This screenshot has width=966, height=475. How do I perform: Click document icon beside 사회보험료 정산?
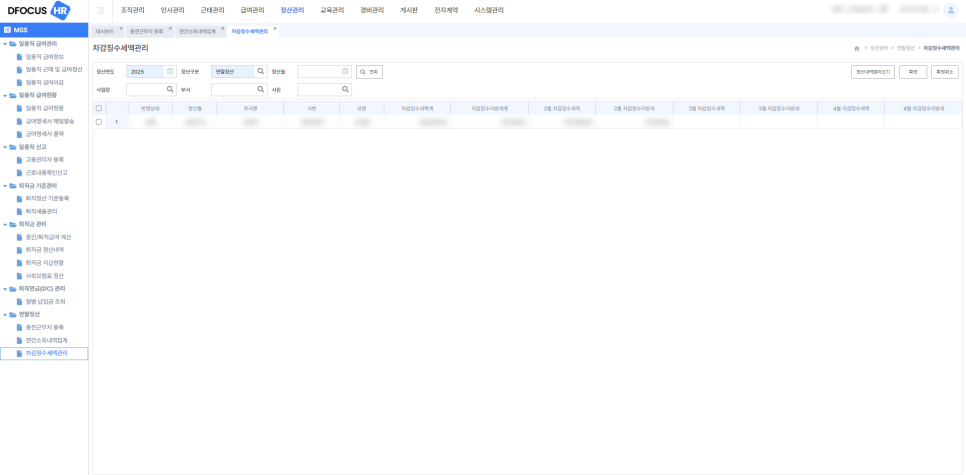tap(19, 276)
